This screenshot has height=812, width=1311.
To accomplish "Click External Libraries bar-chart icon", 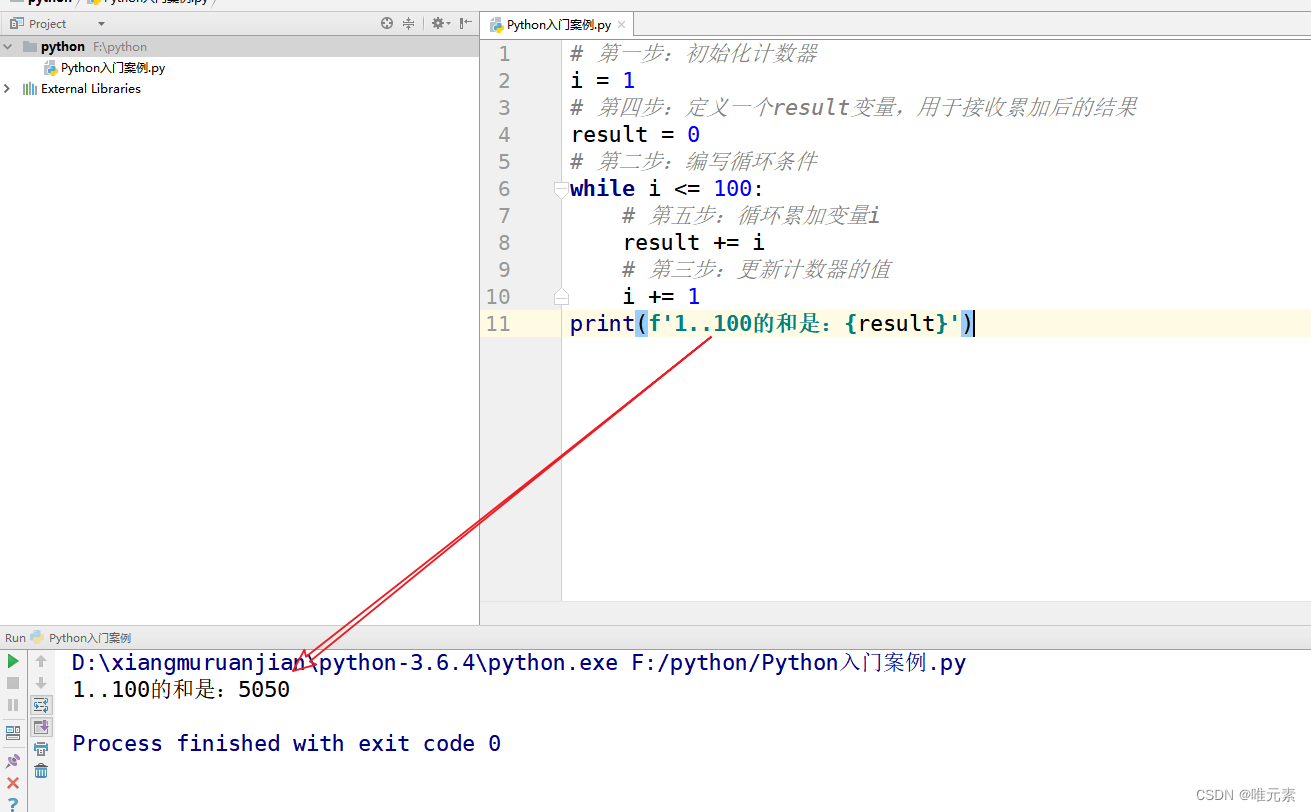I will [x=30, y=89].
